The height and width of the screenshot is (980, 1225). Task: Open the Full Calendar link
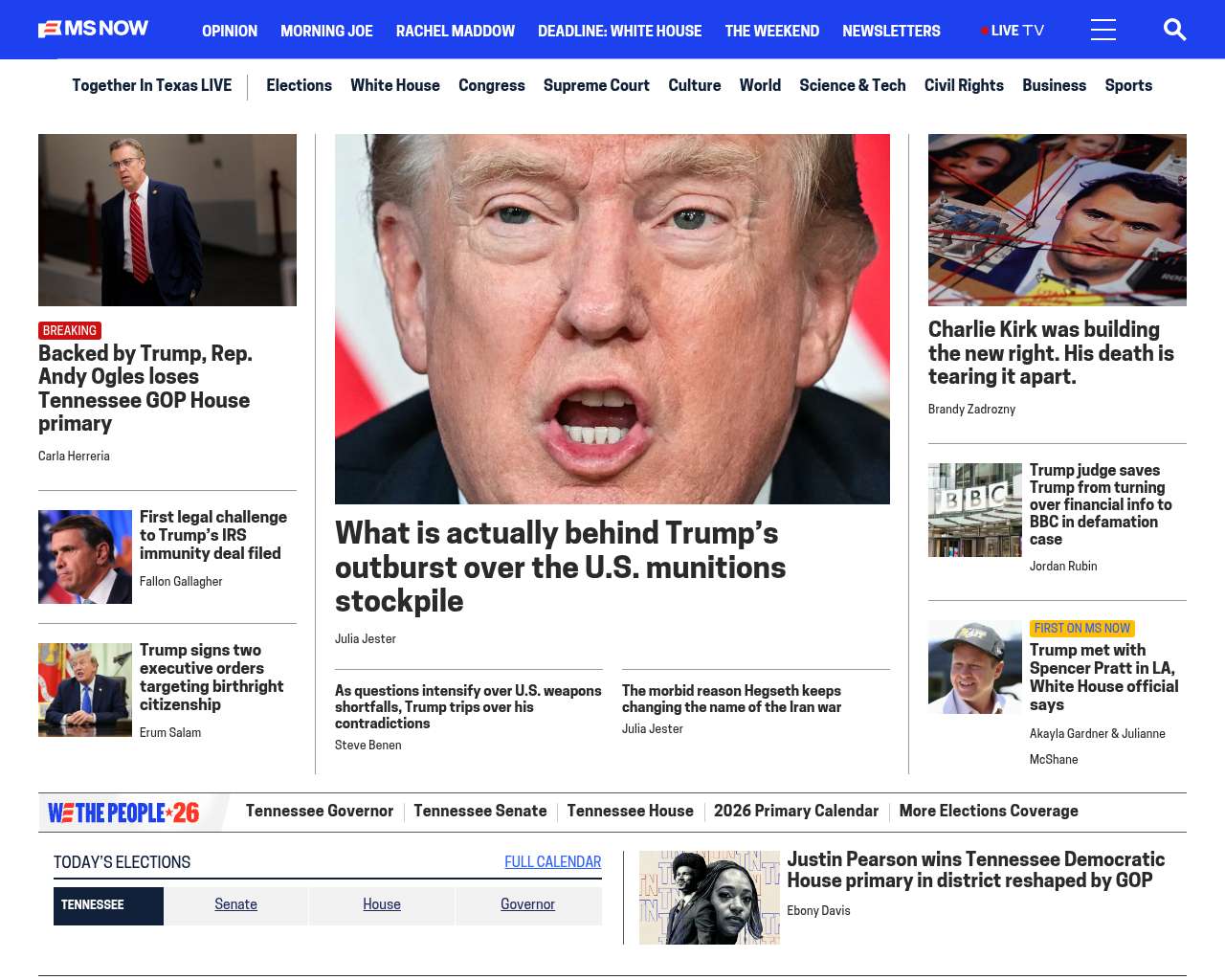point(553,862)
